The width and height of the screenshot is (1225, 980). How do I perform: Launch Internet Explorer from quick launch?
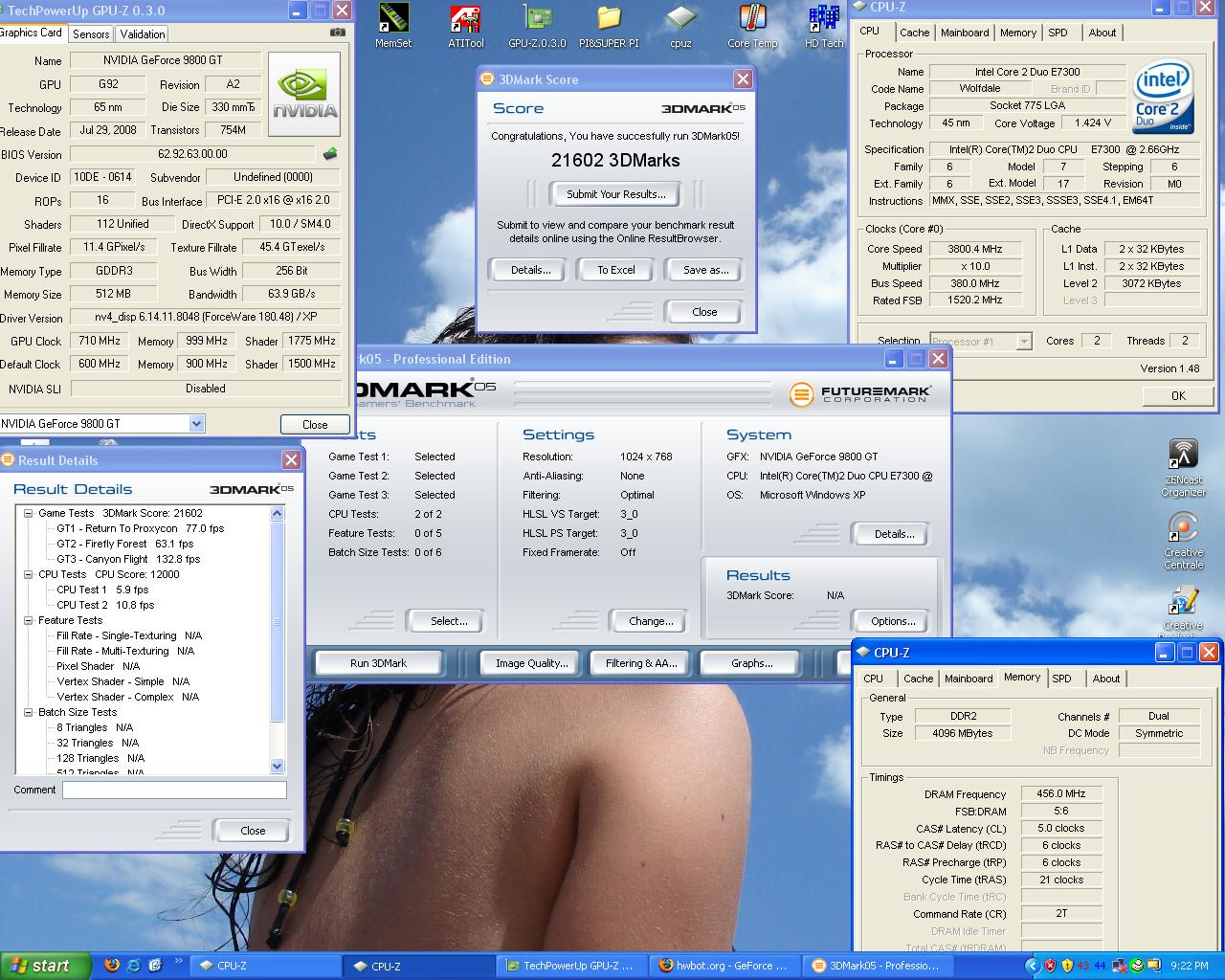[x=133, y=965]
